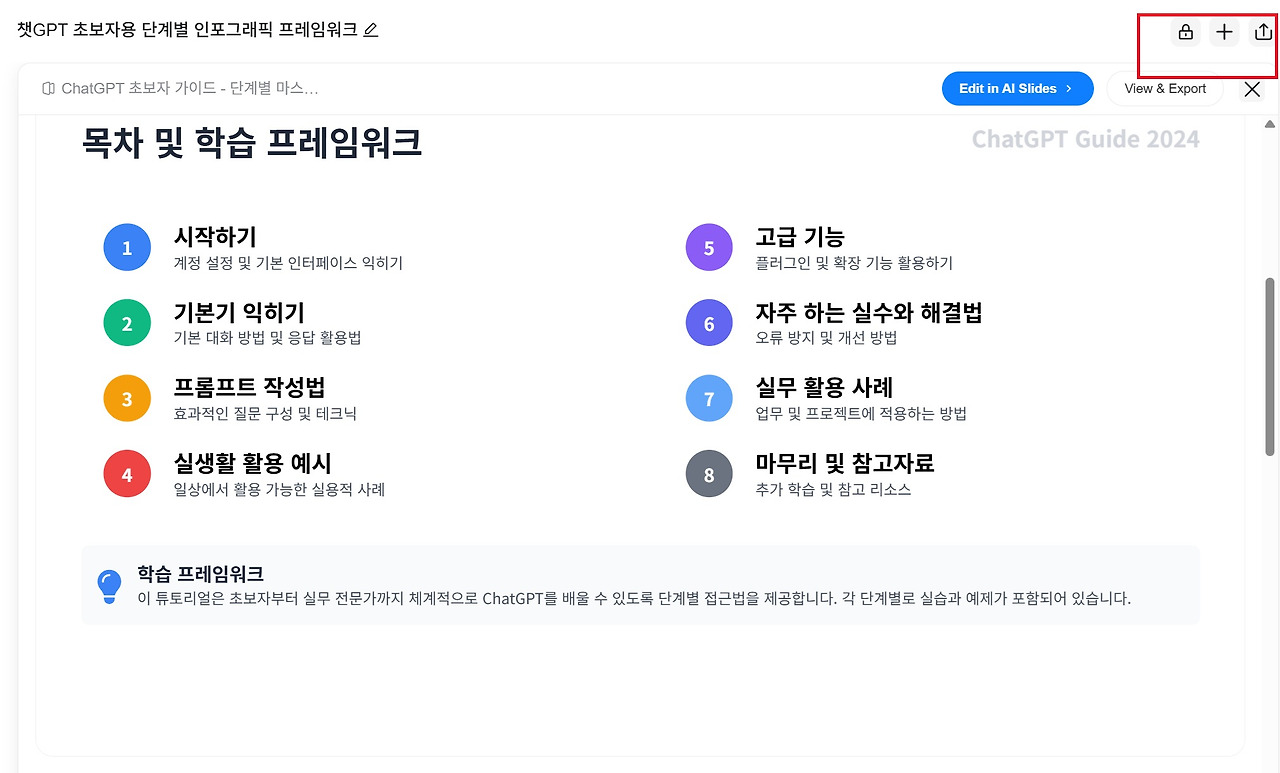Click the lock icon in the top-right toolbar
This screenshot has width=1280, height=773.
coord(1186,31)
